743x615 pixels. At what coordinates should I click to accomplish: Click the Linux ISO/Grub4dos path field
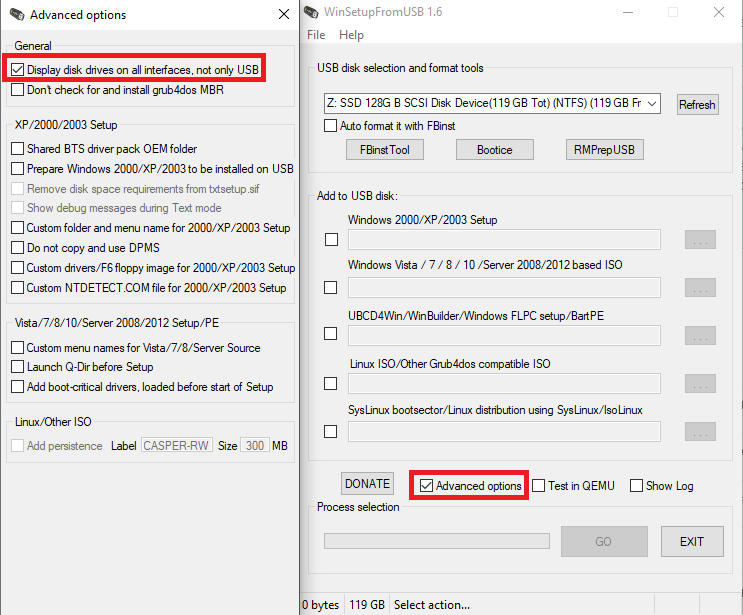(x=504, y=384)
